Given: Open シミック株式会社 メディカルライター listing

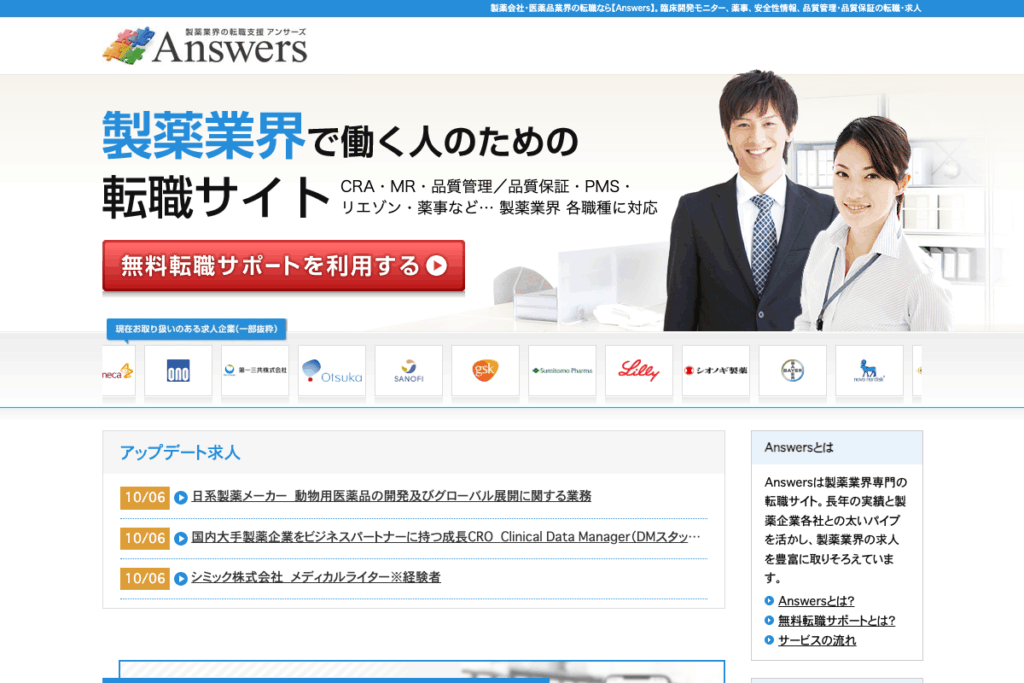Looking at the screenshot, I should click(x=316, y=578).
